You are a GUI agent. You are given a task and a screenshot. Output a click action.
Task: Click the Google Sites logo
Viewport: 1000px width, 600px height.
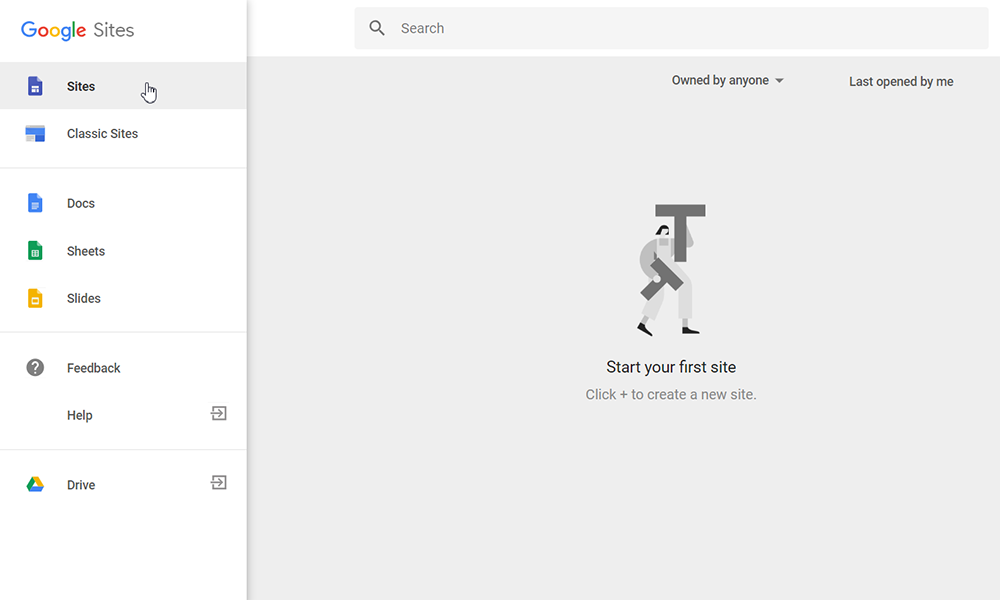tap(77, 30)
